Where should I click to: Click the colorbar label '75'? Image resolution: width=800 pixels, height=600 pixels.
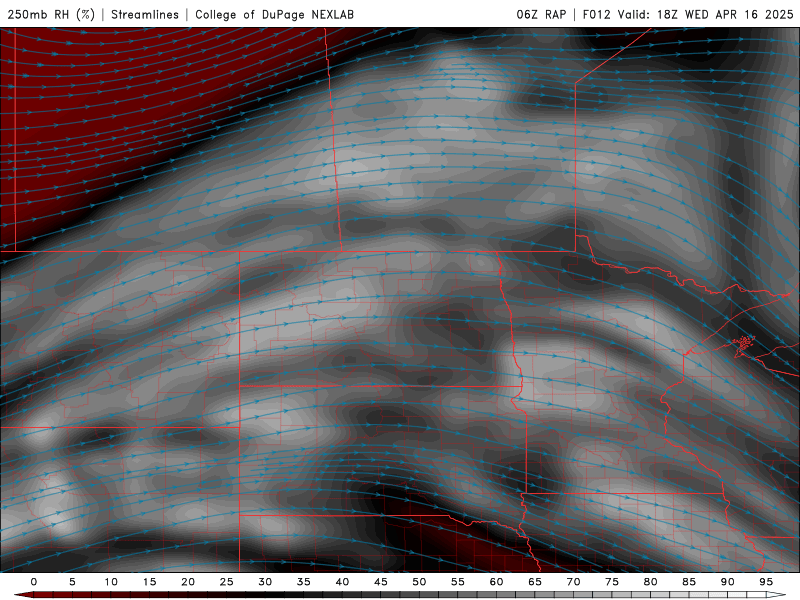coord(612,582)
